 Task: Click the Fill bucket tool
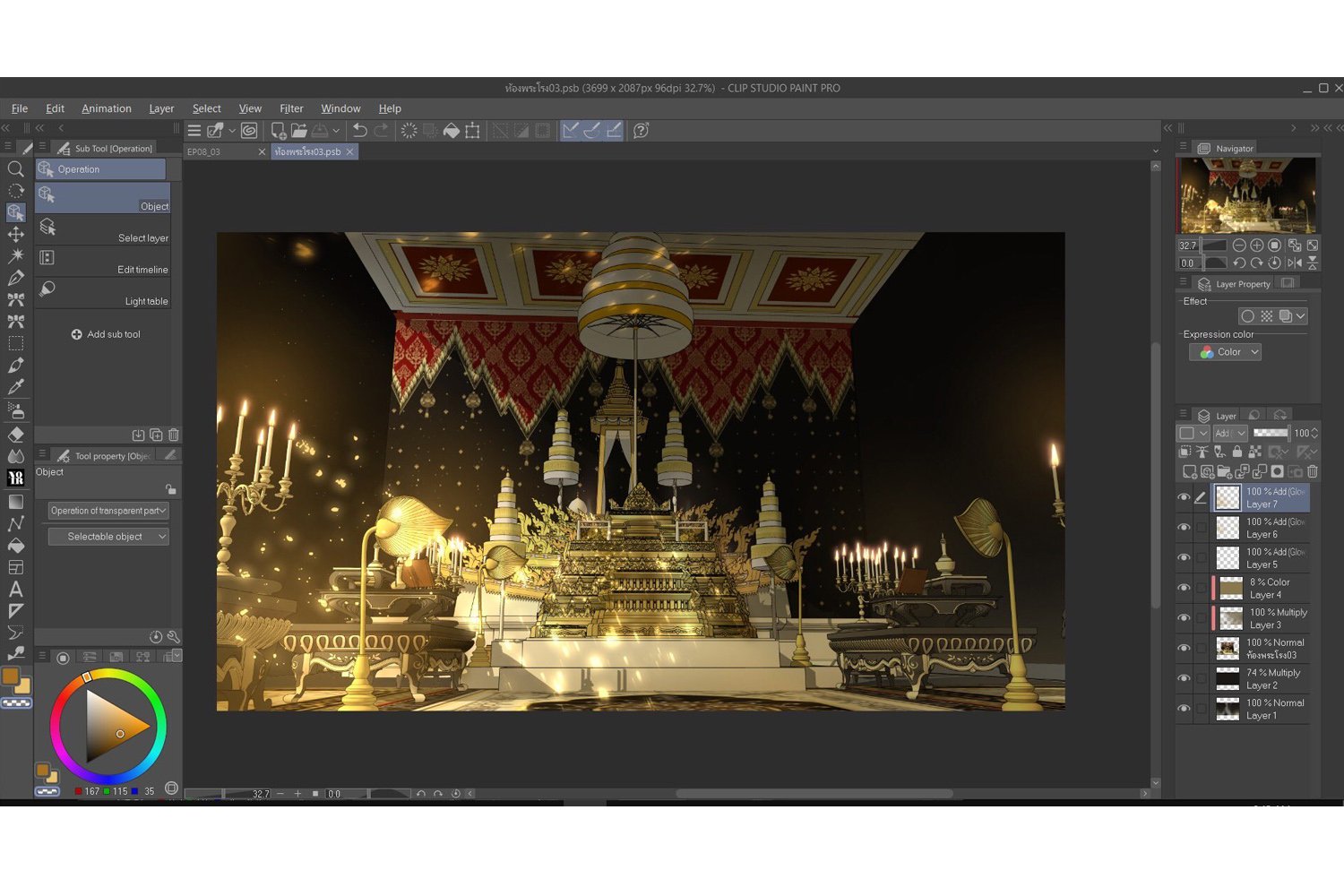point(15,546)
